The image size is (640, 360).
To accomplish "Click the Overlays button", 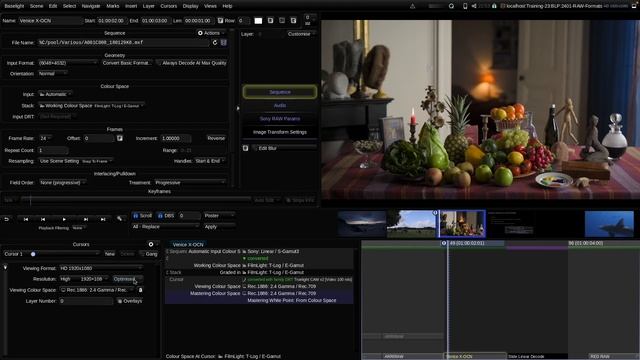I will [x=130, y=301].
